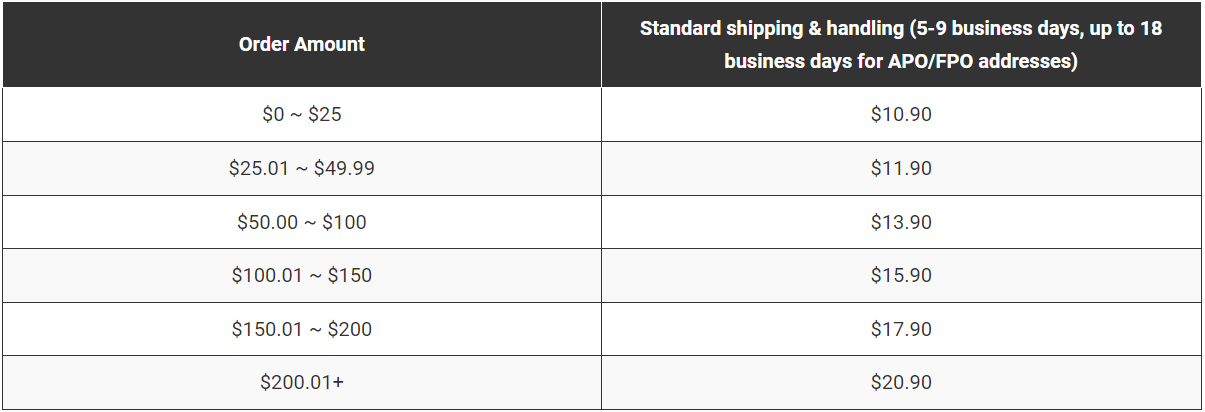1205x412 pixels.
Task: Select the $0 ~ $25 order amount cell
Action: click(x=302, y=115)
